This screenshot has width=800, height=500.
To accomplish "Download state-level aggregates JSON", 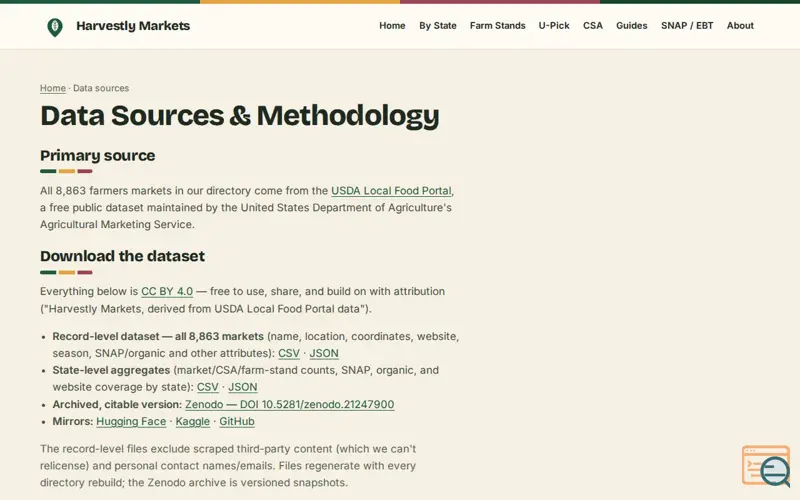I will tap(242, 387).
